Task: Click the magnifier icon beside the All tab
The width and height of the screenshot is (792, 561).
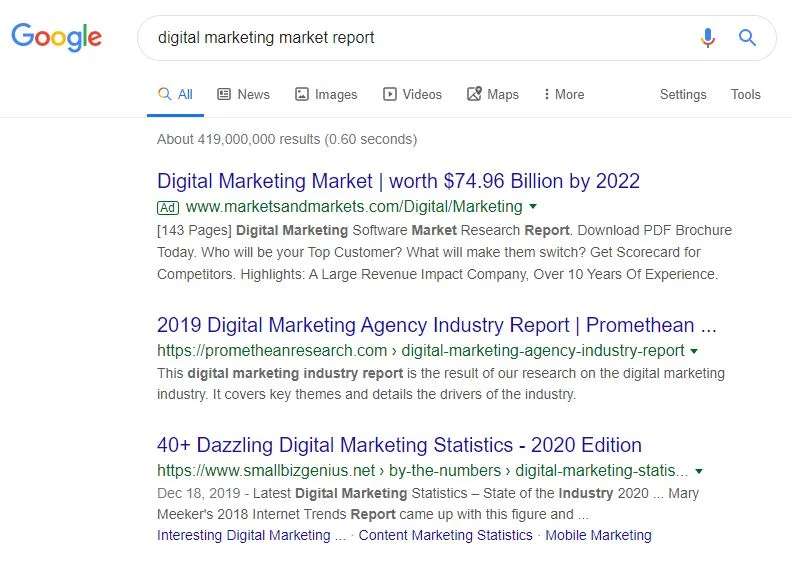Action: pyautogui.click(x=165, y=94)
